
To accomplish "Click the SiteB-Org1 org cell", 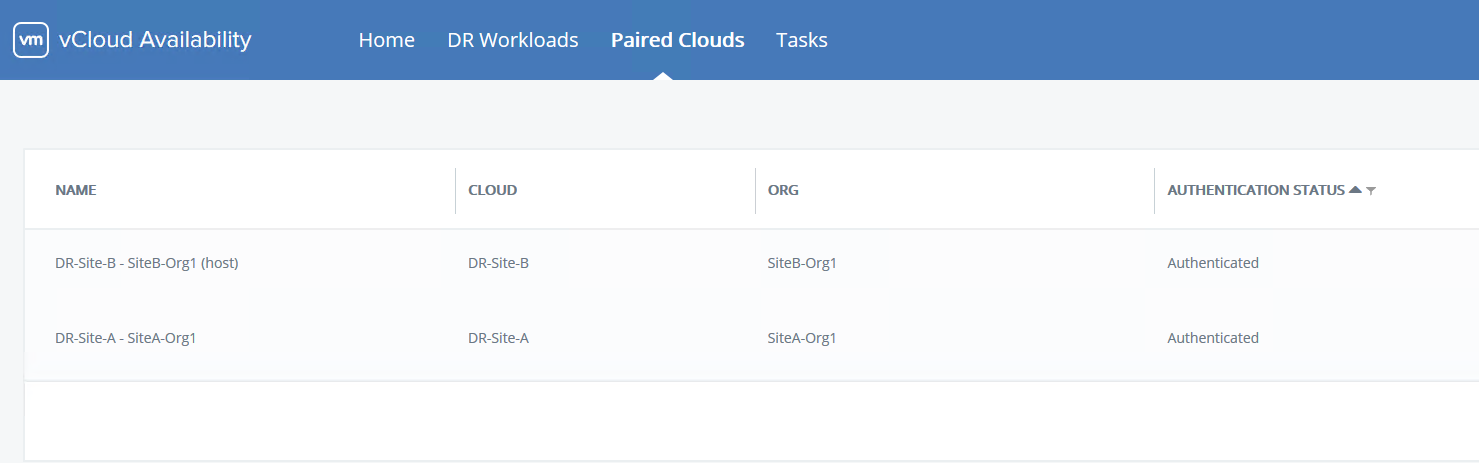I will 801,263.
